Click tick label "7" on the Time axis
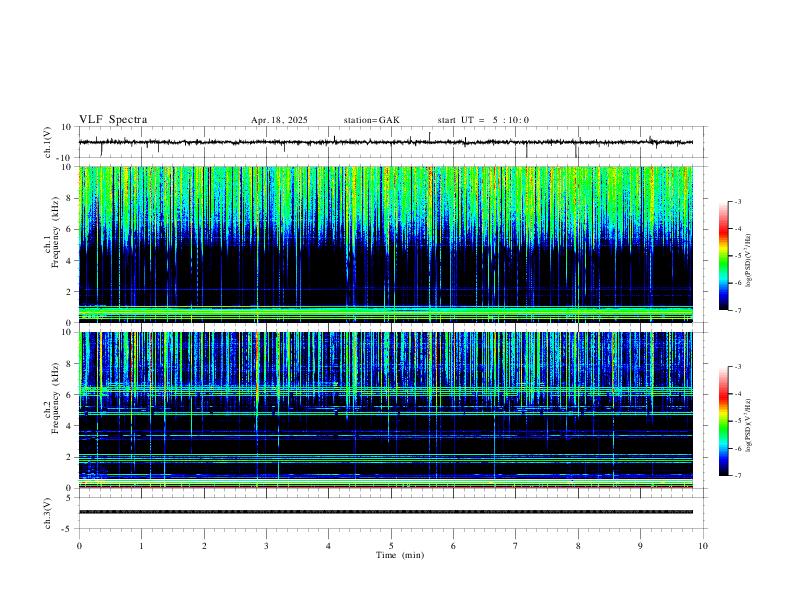 click(516, 546)
